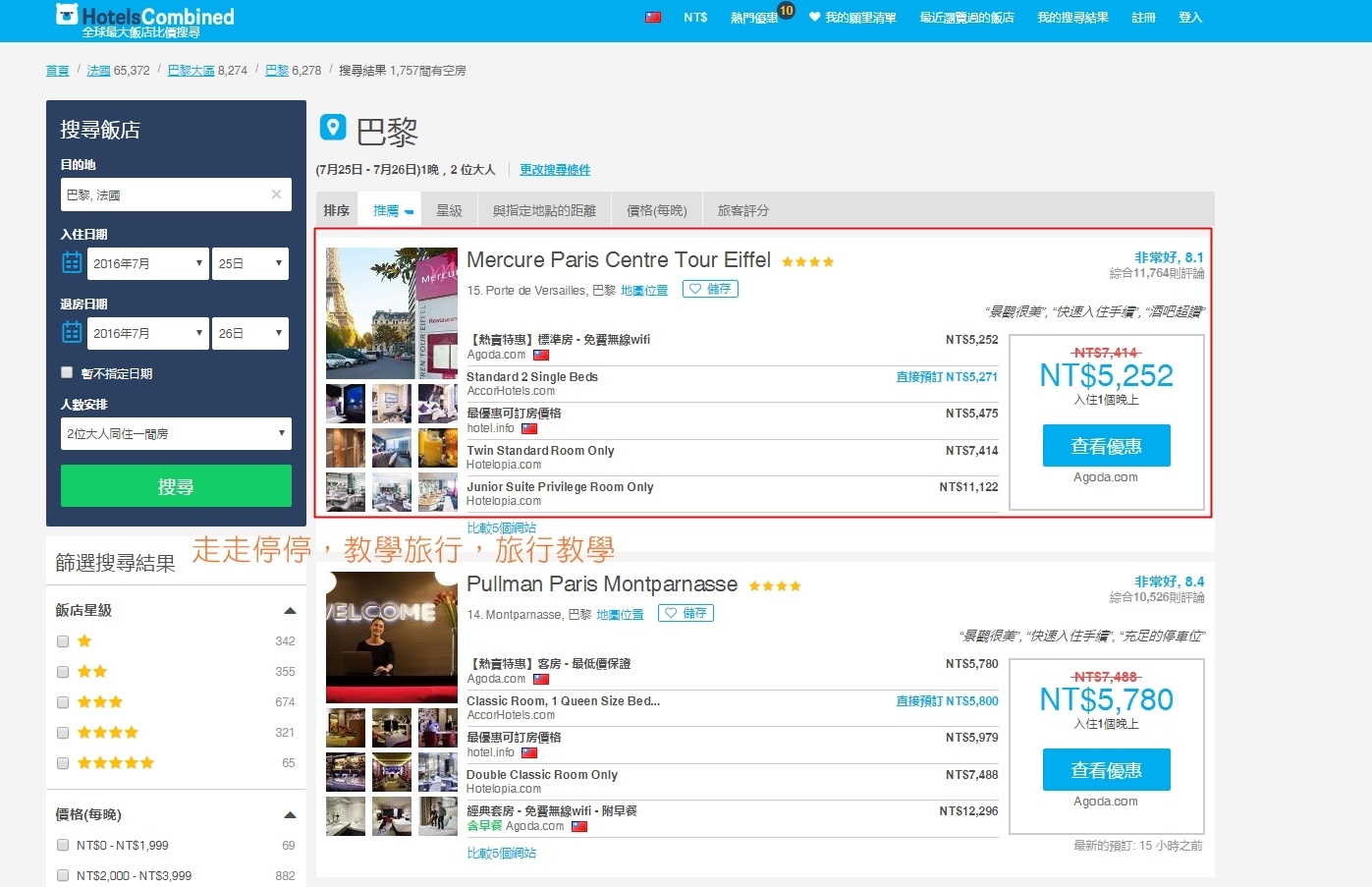This screenshot has height=887, width=1372.
Task: Click flag icon beside Pullman breakfast Agoda offer
Action: click(579, 826)
